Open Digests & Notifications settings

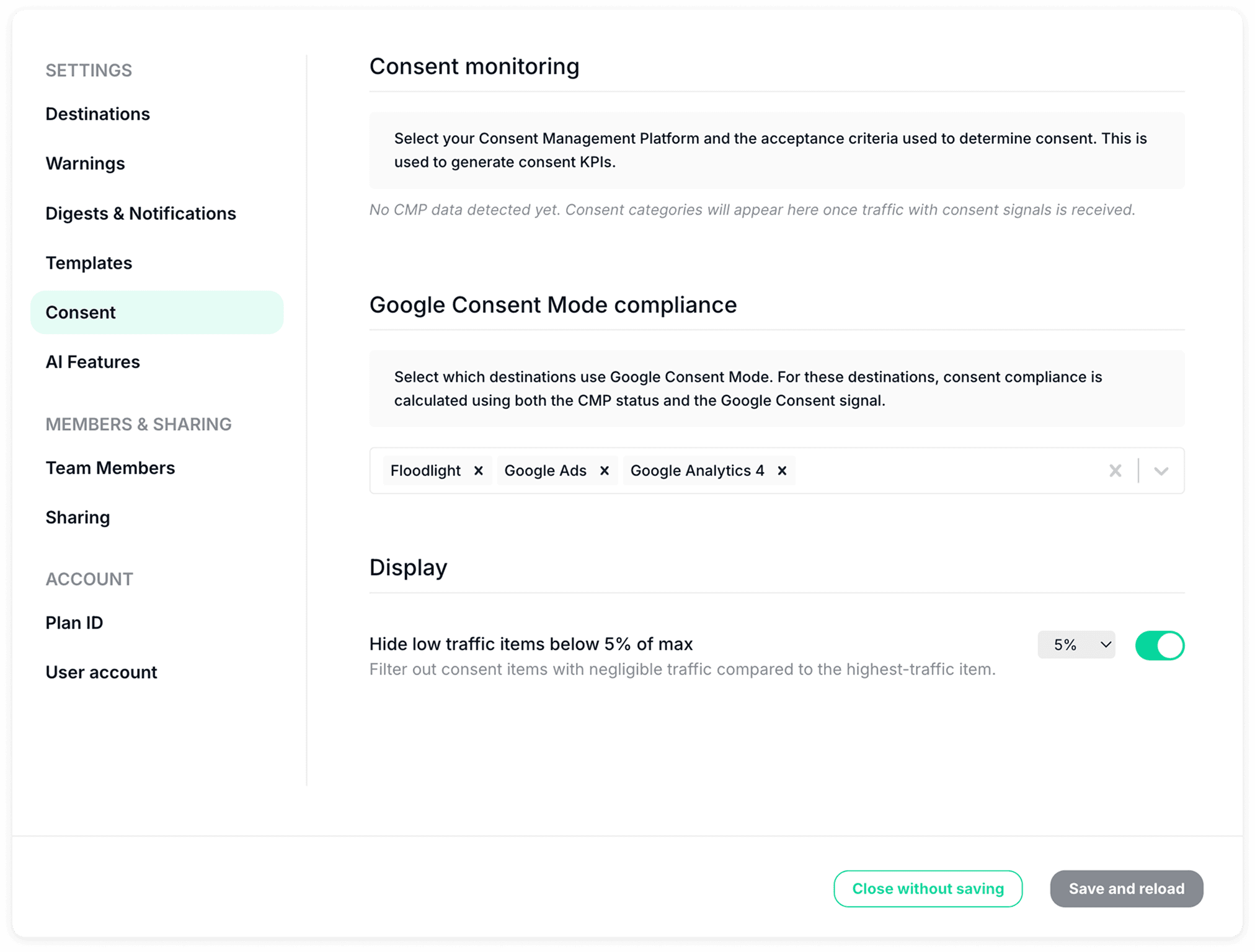pos(141,213)
